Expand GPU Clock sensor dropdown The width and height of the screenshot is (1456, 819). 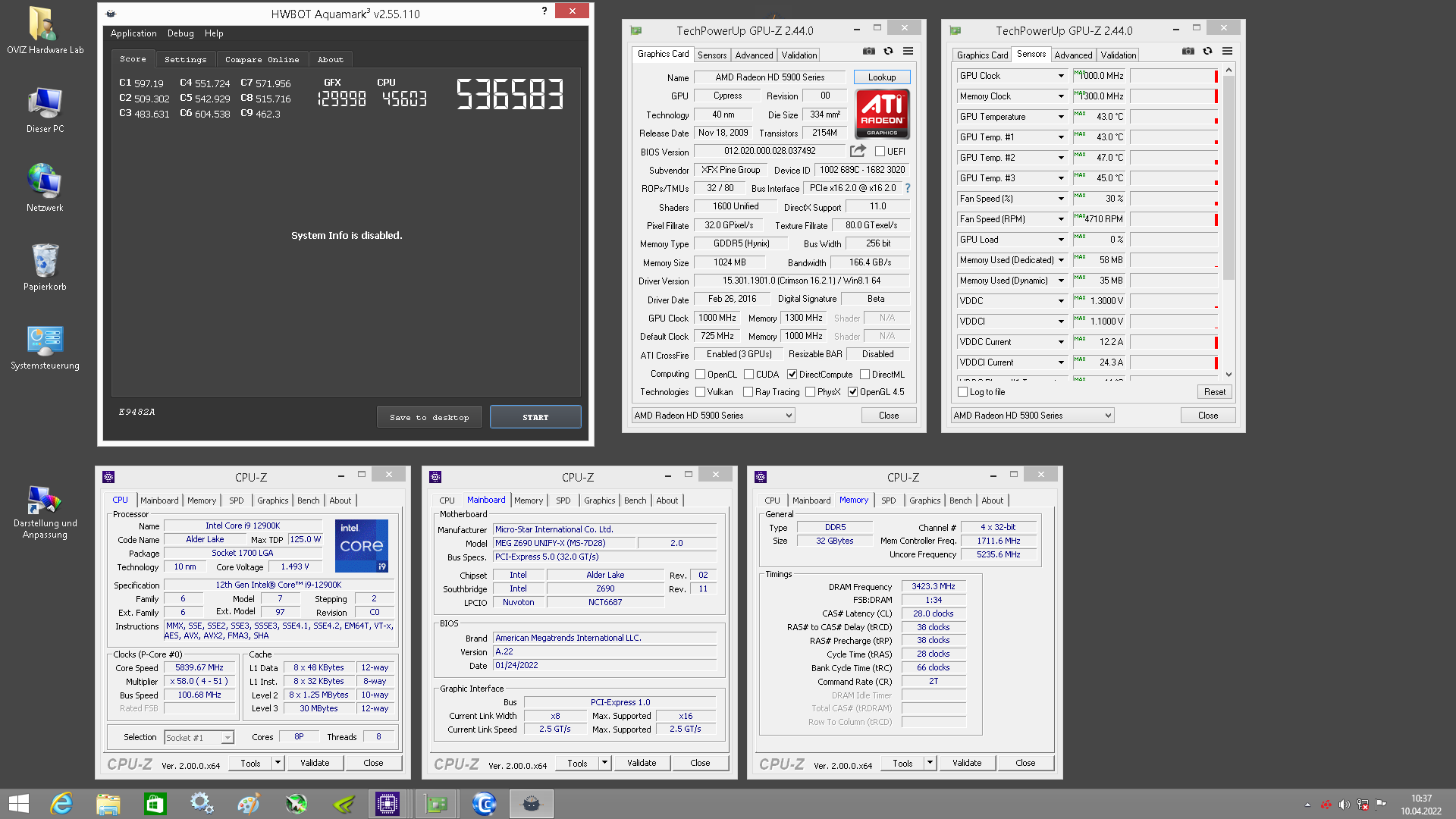click(x=1061, y=76)
